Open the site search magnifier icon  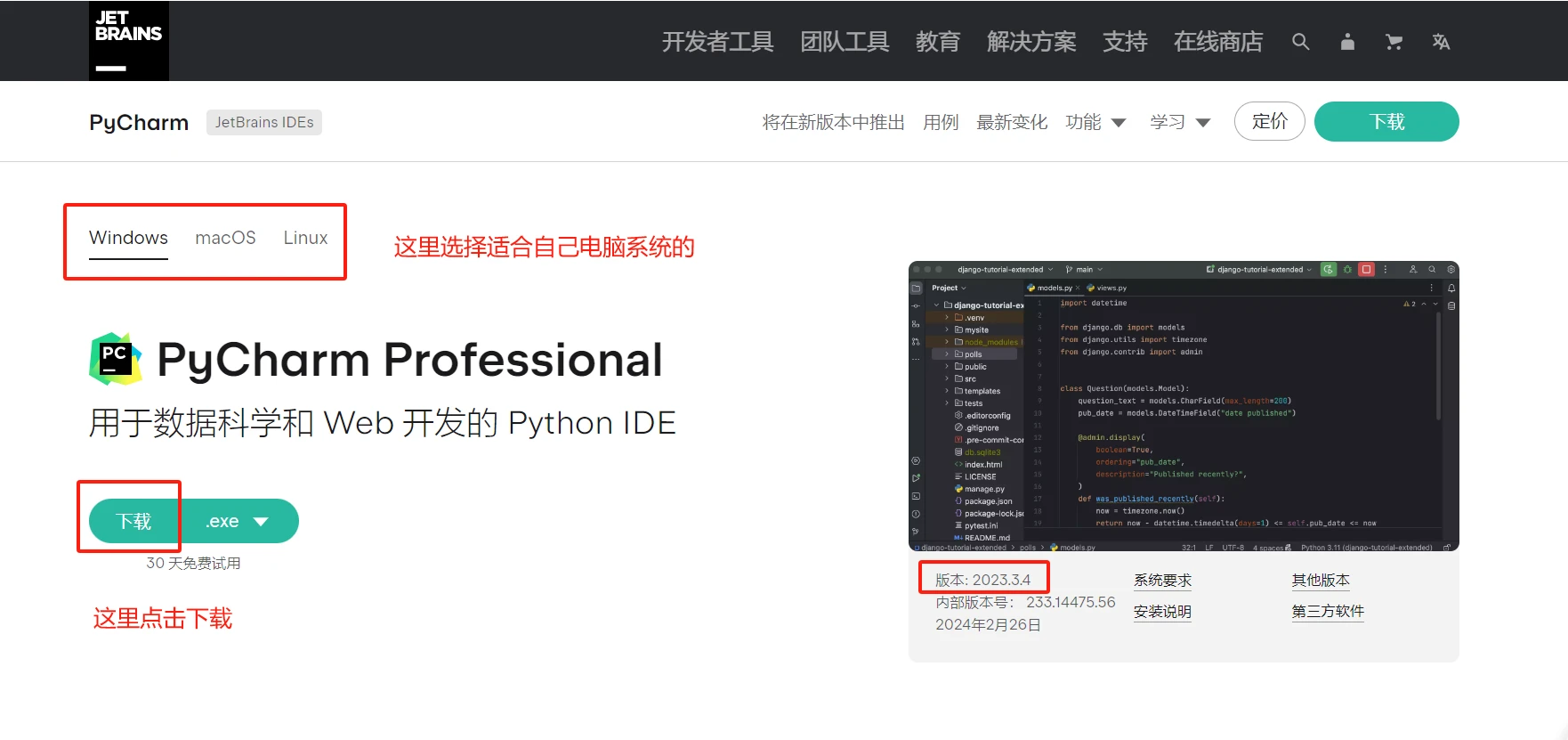click(x=1300, y=42)
